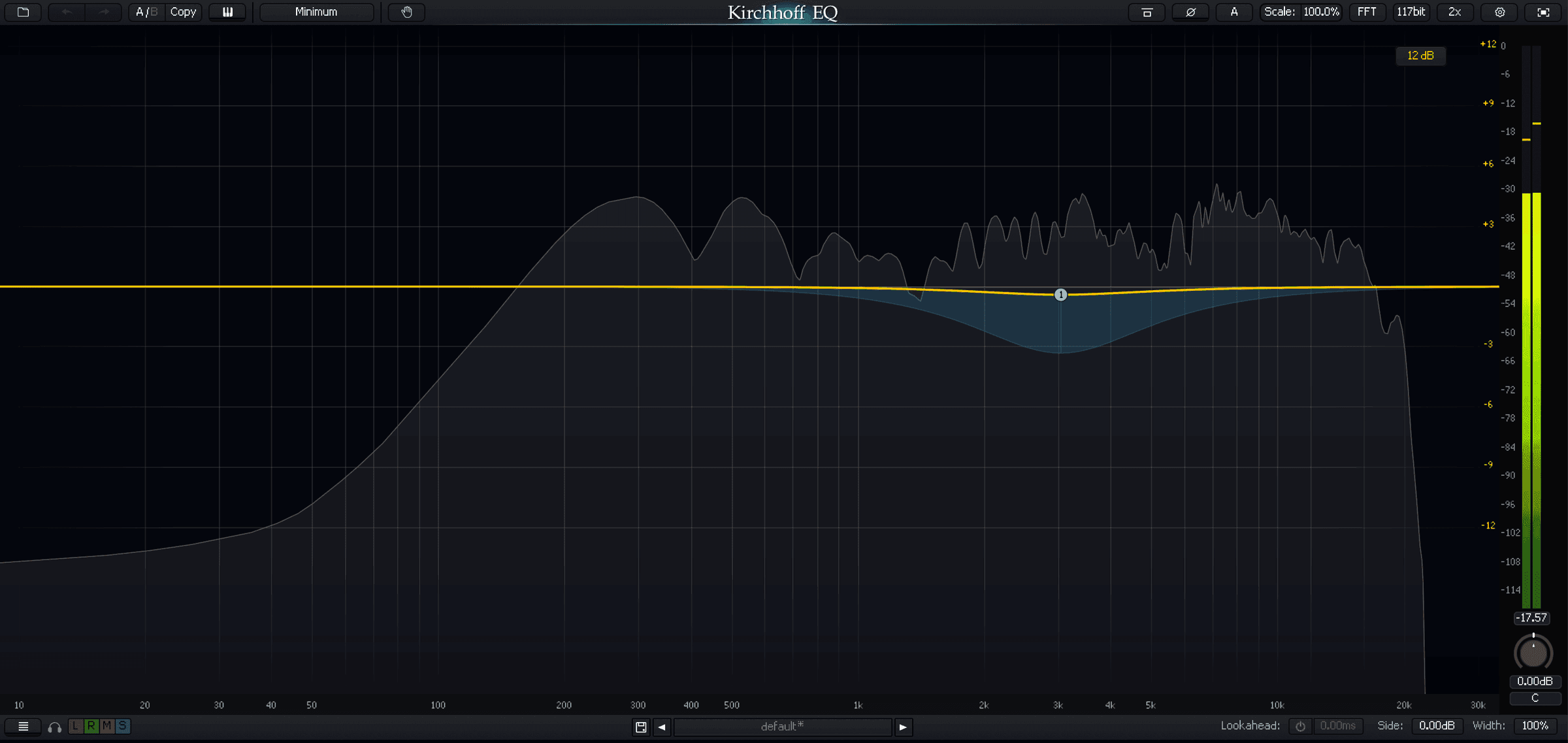Open the default* preset name menu
Viewport: 1568px width, 743px height.
(783, 727)
